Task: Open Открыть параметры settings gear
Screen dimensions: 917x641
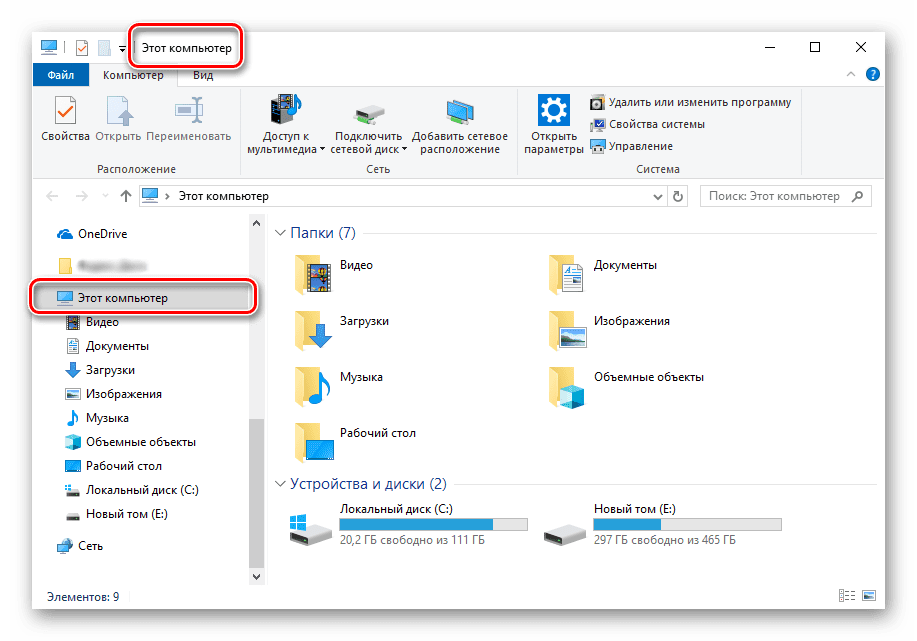Action: click(x=553, y=124)
